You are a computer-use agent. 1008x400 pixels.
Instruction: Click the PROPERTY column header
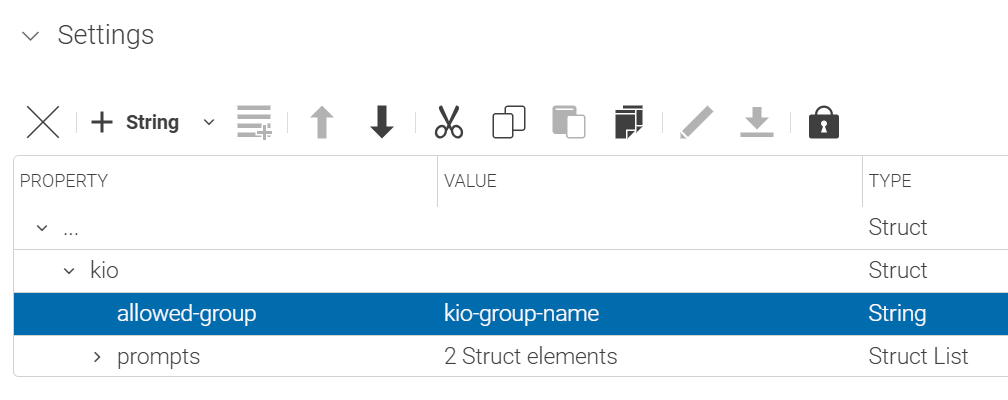[x=64, y=181]
